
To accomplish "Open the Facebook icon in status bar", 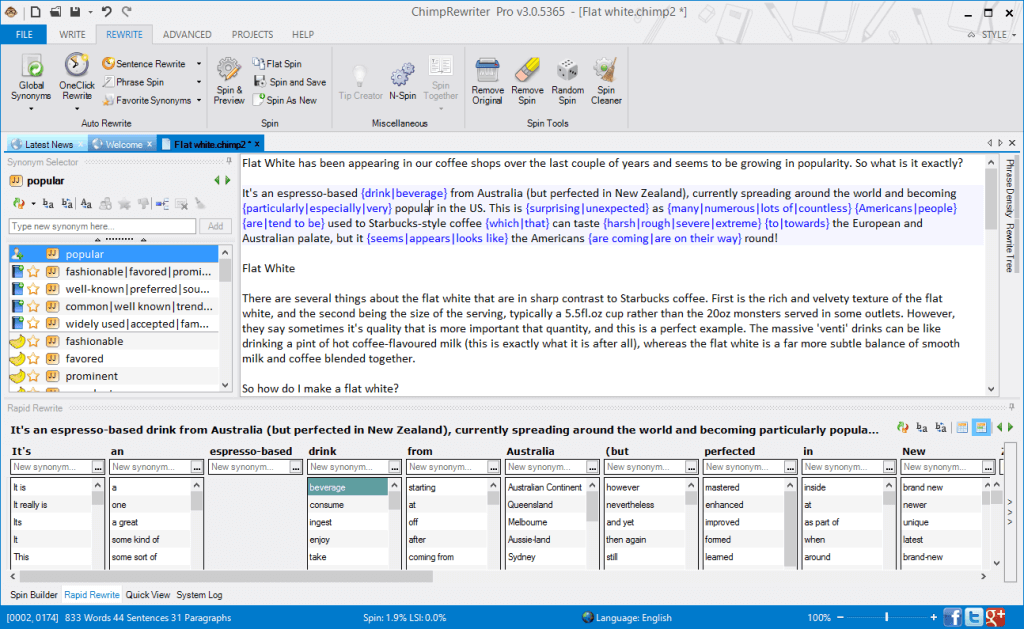I will tap(953, 617).
